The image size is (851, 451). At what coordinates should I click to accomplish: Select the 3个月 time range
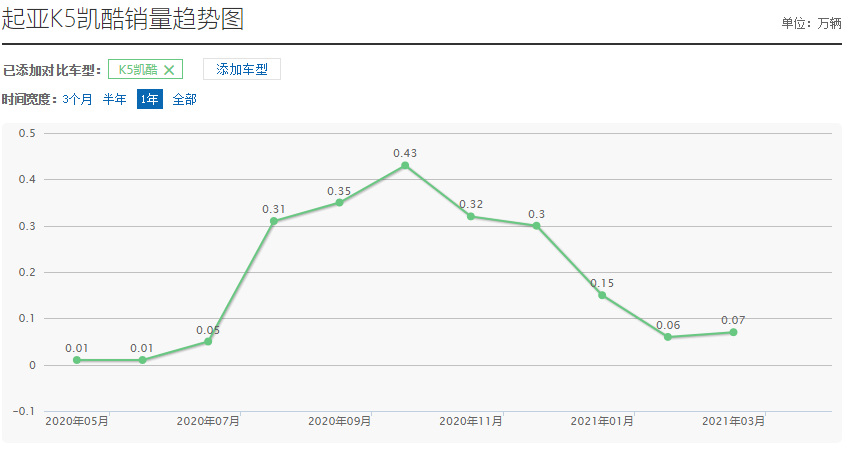[x=77, y=99]
